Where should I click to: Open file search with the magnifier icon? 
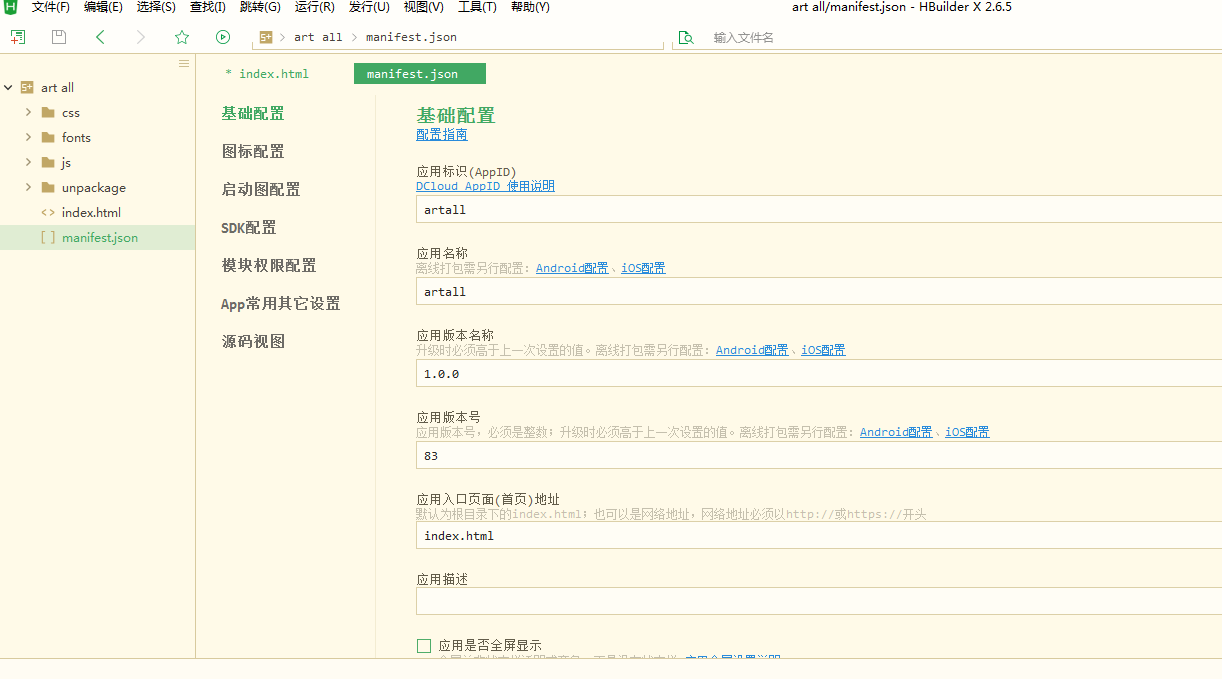(686, 37)
